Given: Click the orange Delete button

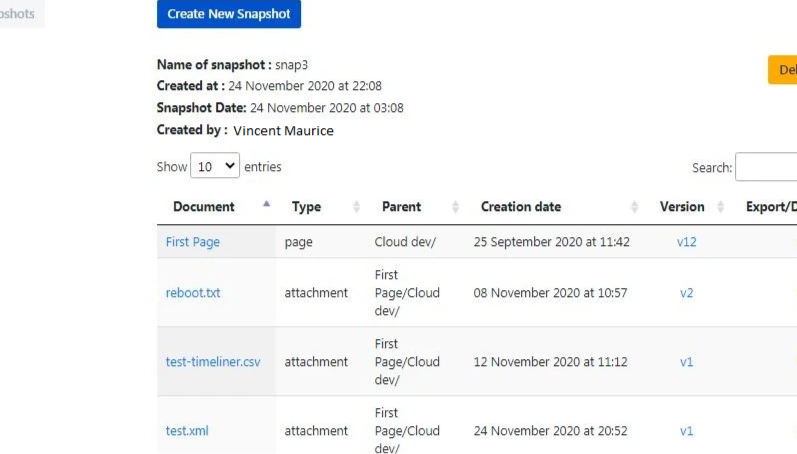Looking at the screenshot, I should coord(784,70).
